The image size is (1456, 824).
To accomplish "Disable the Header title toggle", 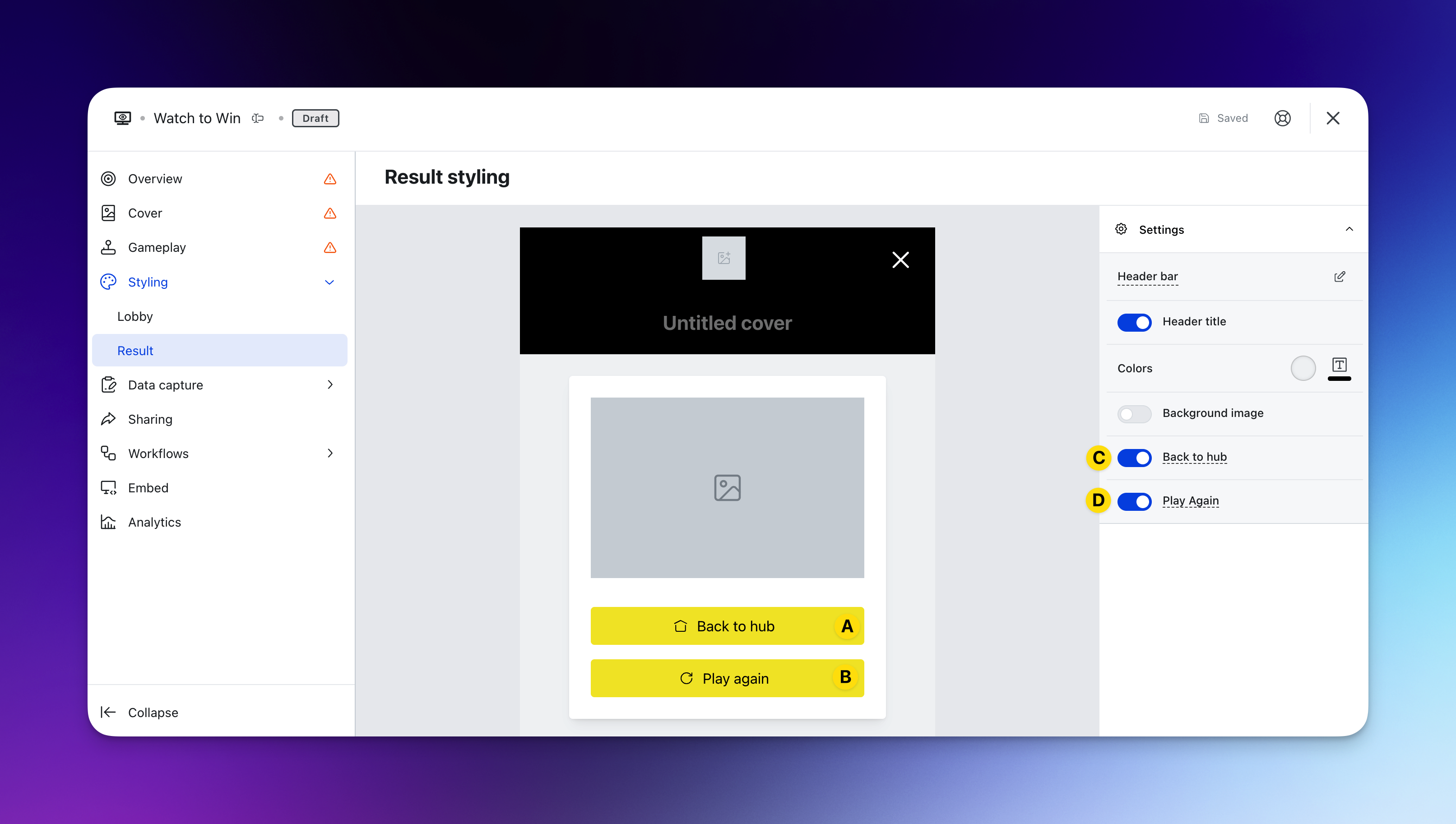I will (1134, 322).
